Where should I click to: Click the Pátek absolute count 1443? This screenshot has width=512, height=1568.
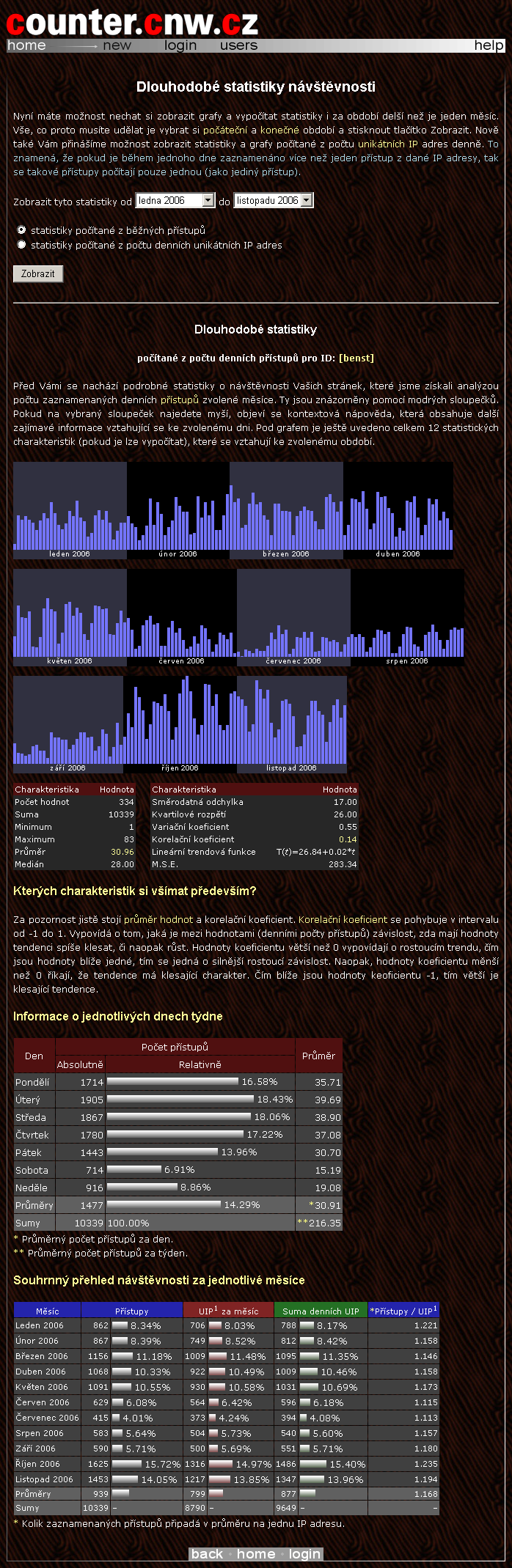pos(92,1152)
